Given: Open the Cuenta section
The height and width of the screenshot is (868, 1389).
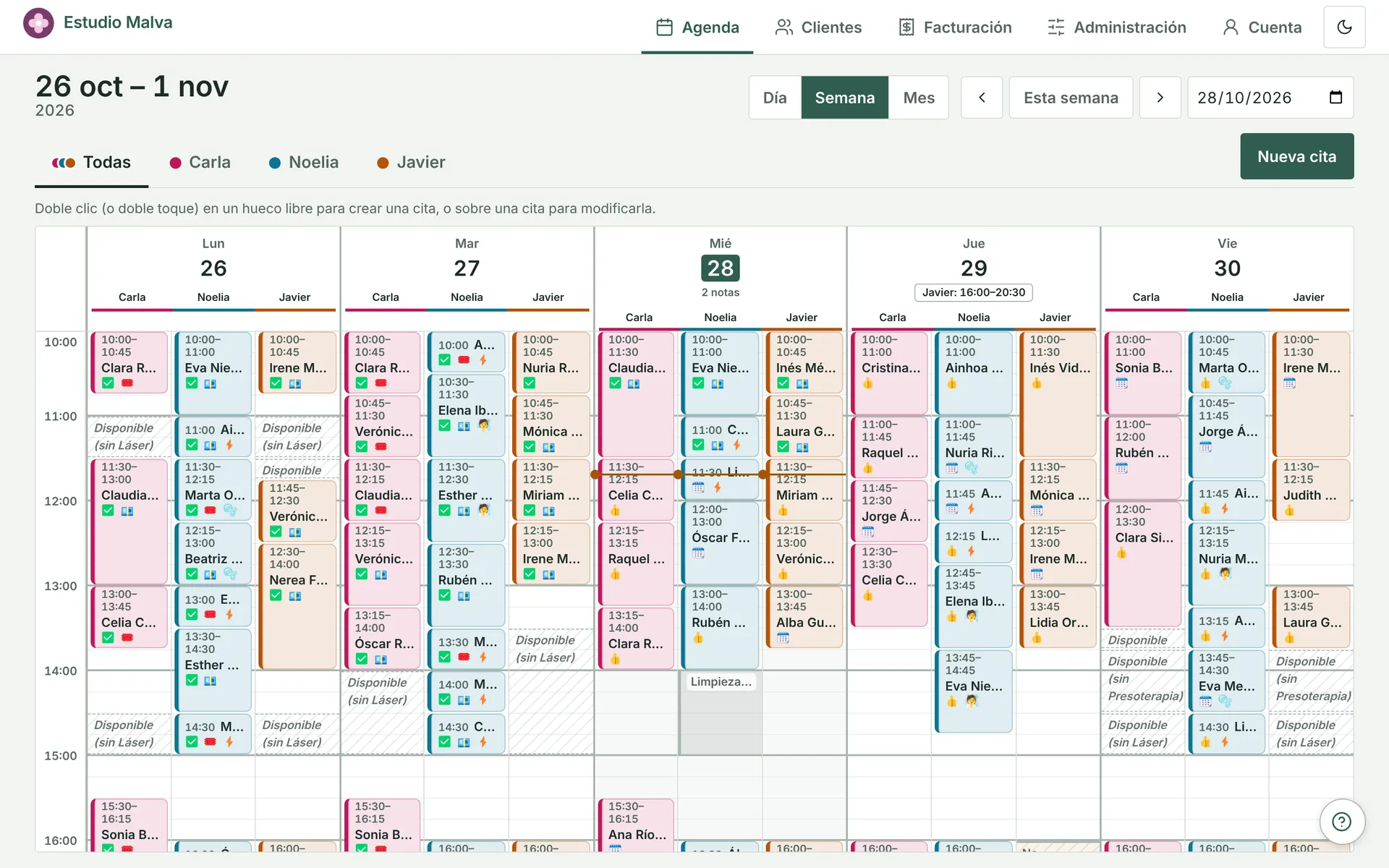Looking at the screenshot, I should point(1262,27).
